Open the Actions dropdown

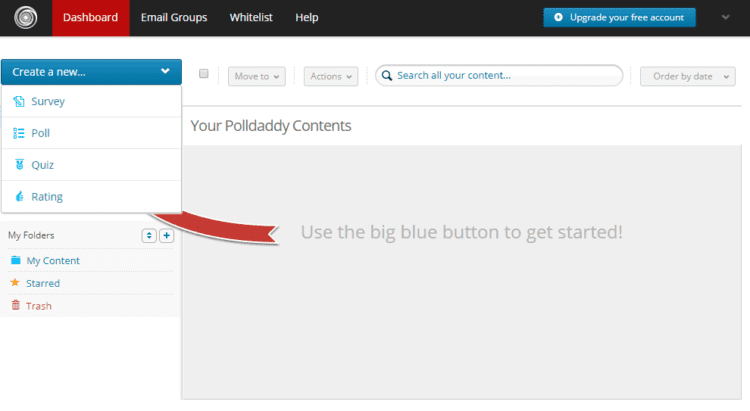(331, 77)
